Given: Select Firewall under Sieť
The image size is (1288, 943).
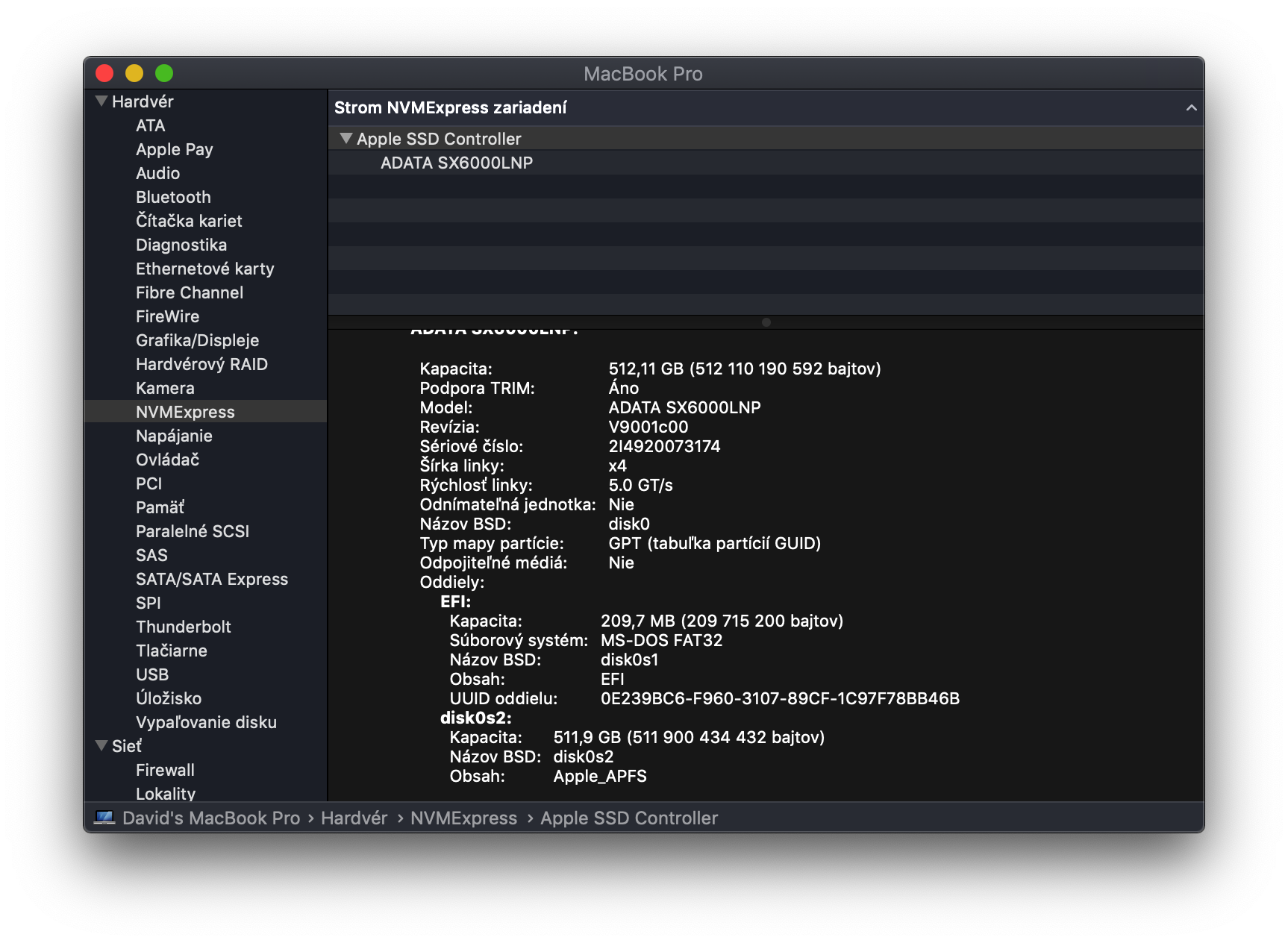Looking at the screenshot, I should (165, 770).
